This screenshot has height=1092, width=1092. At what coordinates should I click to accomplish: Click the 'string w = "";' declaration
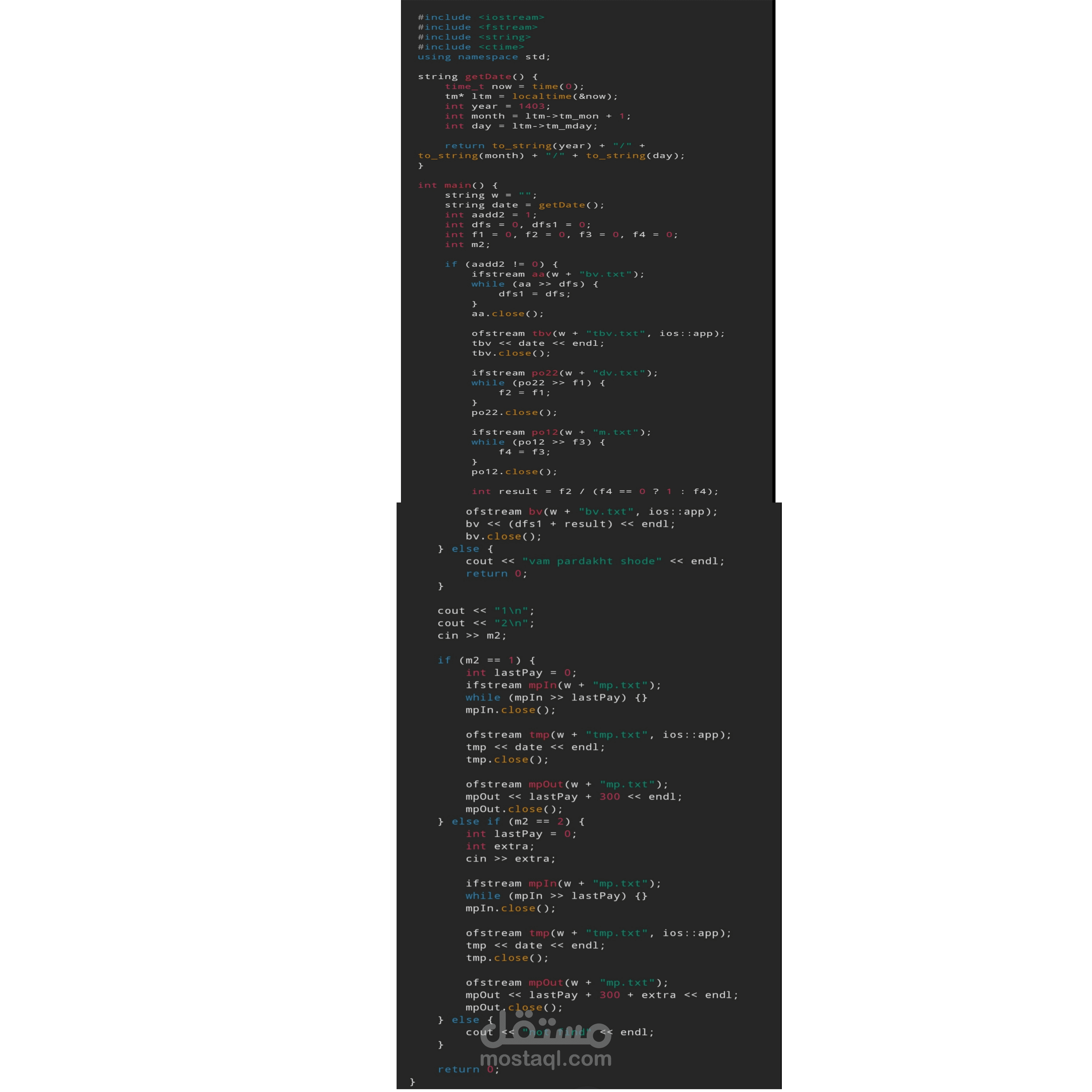click(x=491, y=195)
